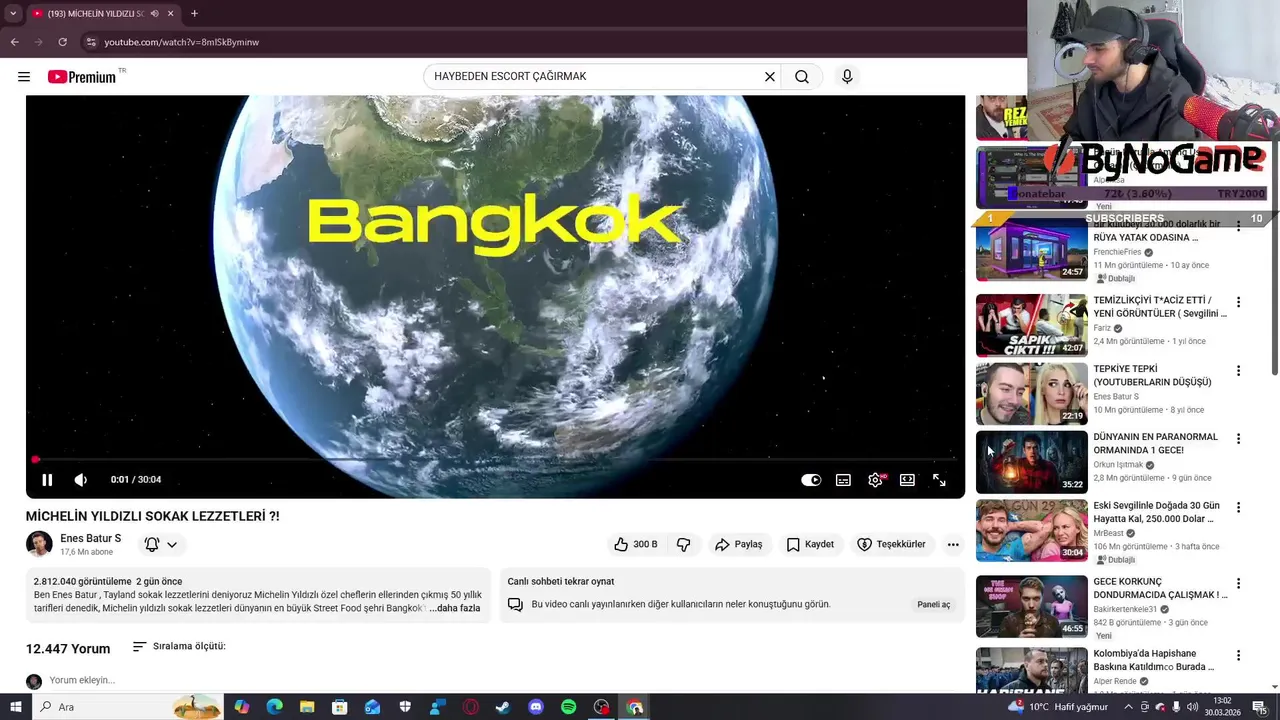Click the search magnifier button
1280x720 pixels.
[802, 77]
